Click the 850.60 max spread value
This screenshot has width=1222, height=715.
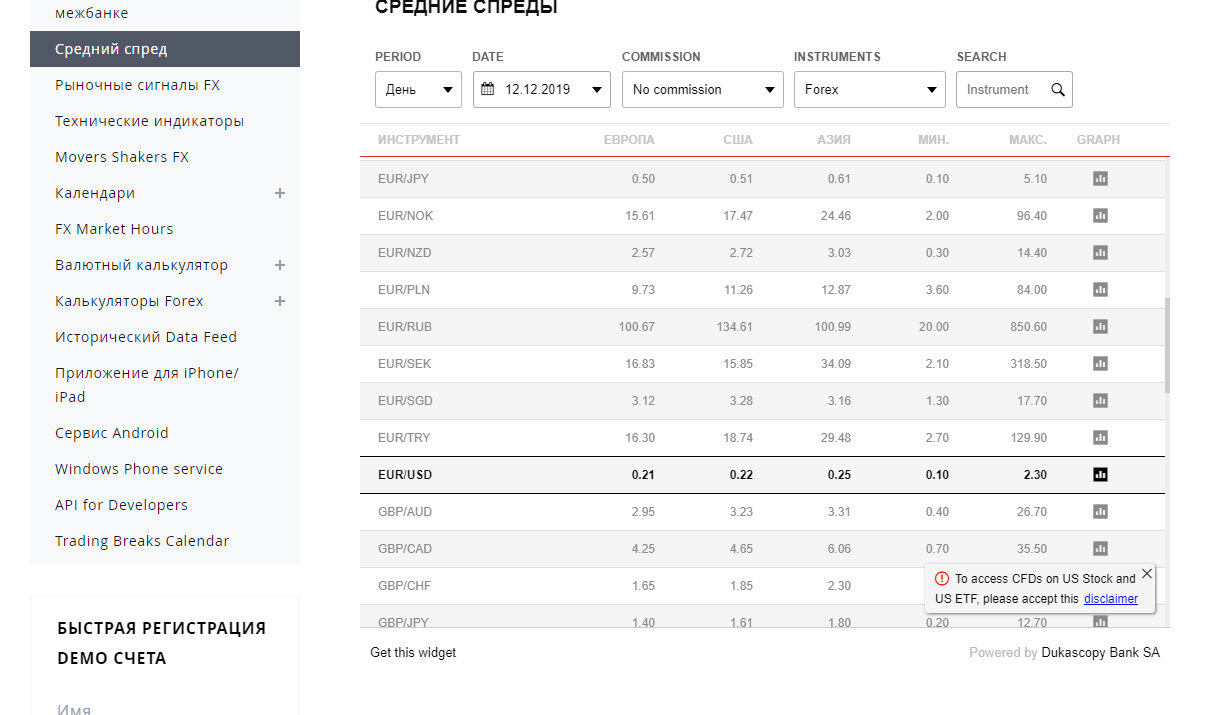[1028, 327]
